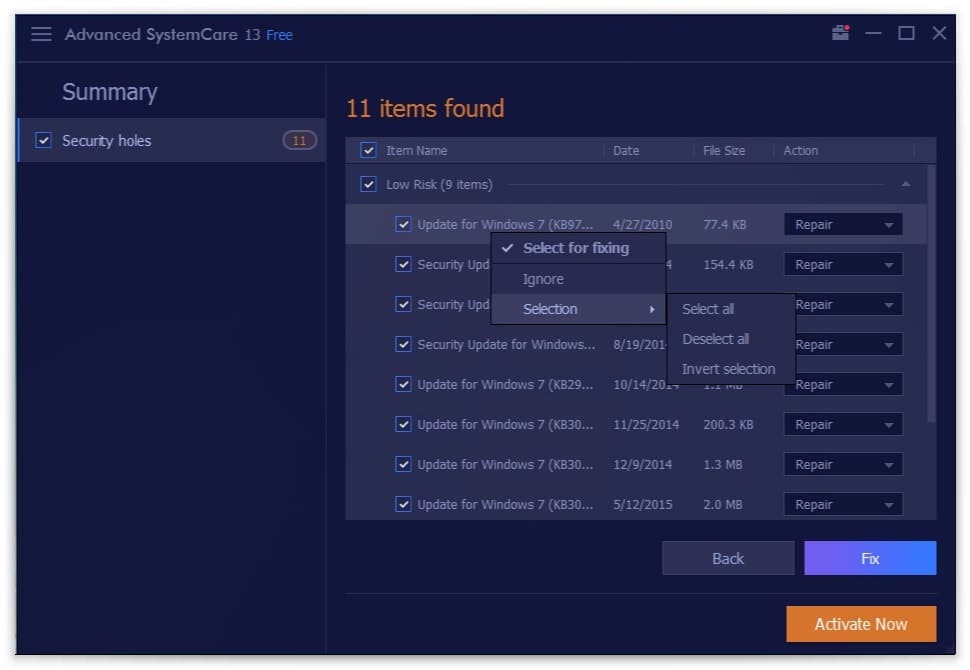970x670 pixels.
Task: Click the 5/12/2015 date cell
Action: tap(643, 505)
